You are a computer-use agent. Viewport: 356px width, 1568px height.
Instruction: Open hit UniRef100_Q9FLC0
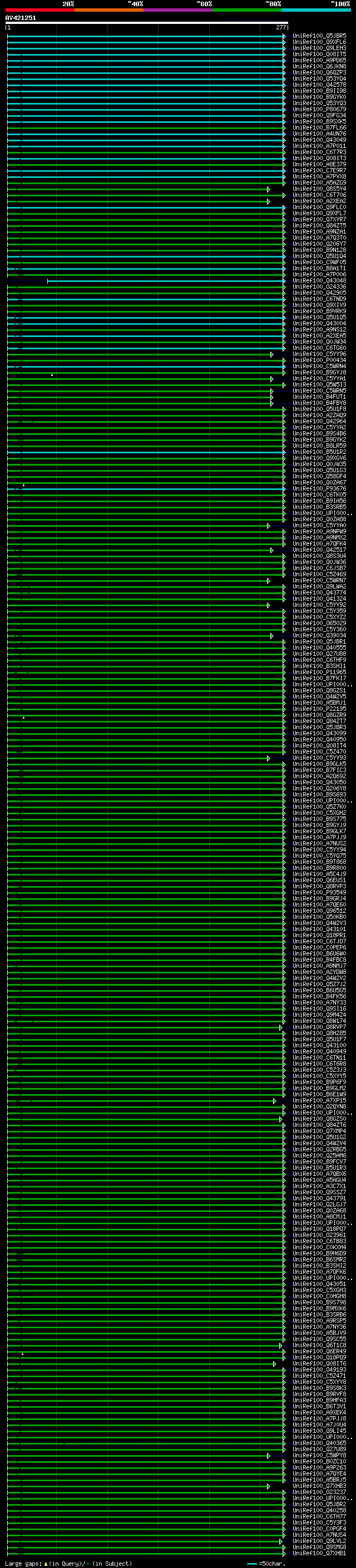[x=319, y=207]
